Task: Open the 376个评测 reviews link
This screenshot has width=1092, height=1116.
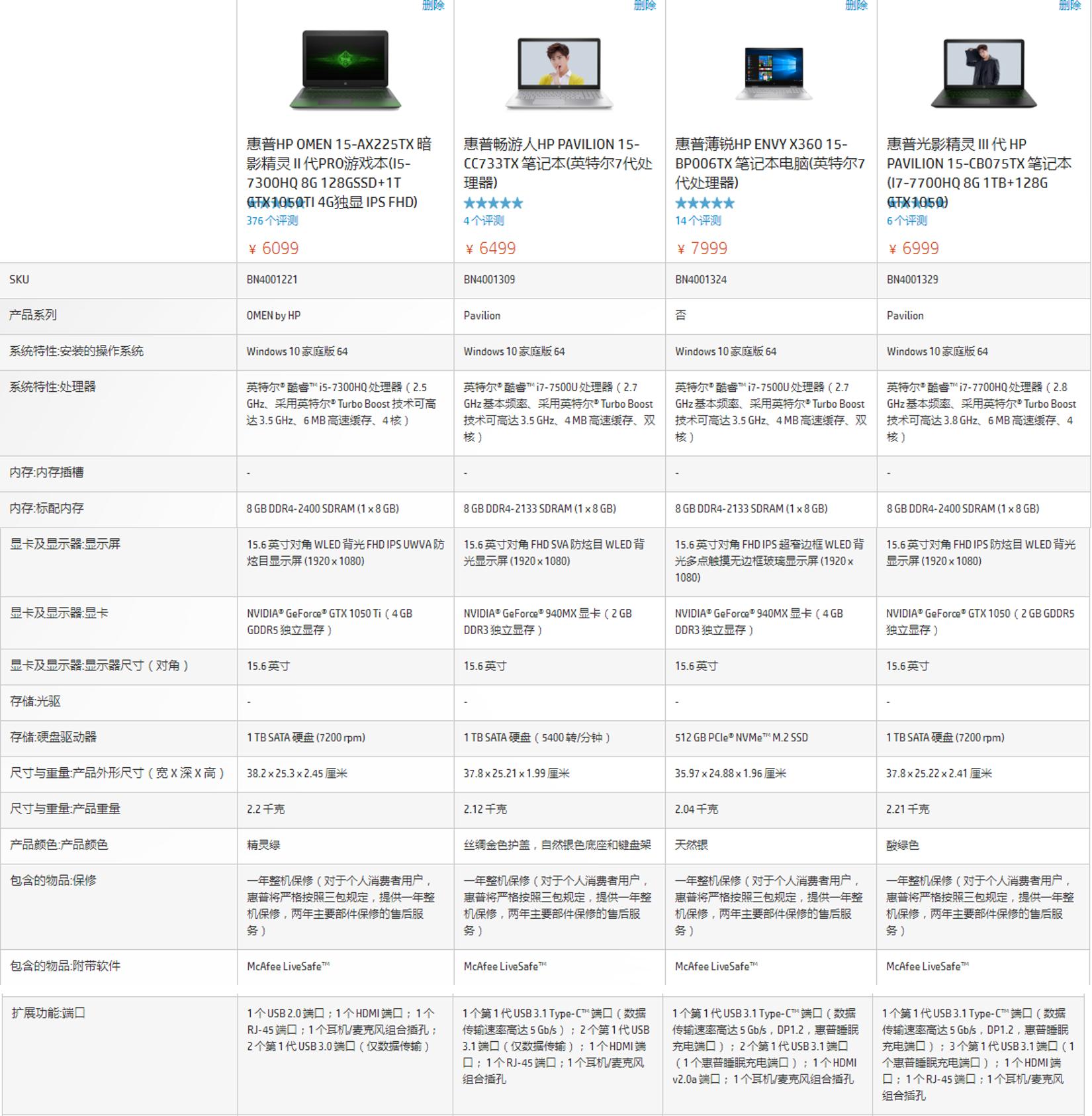Action: (272, 220)
